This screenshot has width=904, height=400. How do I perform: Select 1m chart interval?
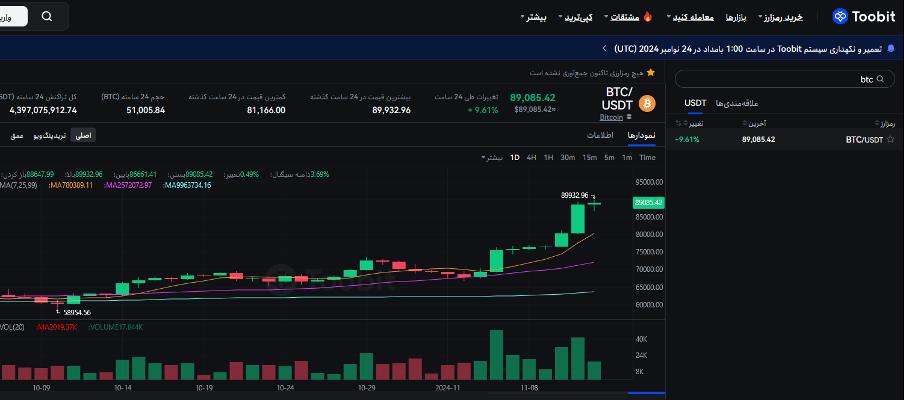click(627, 157)
